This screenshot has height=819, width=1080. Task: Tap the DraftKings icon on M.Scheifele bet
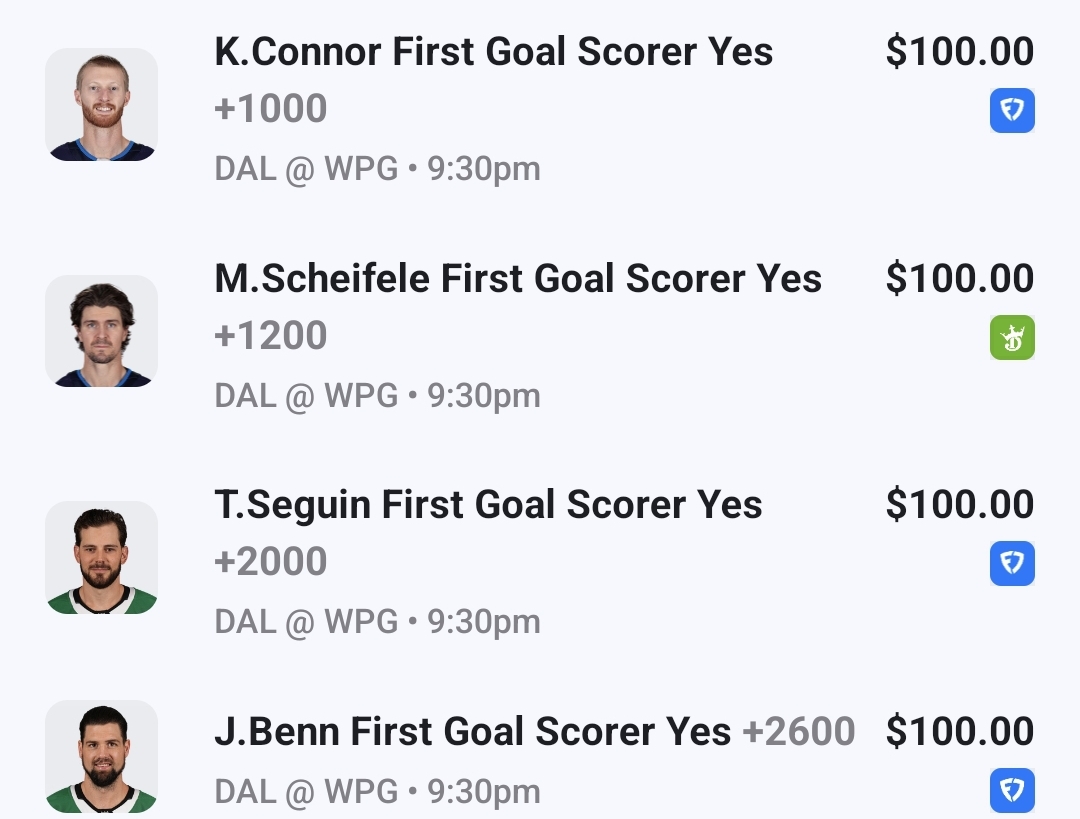(1012, 337)
